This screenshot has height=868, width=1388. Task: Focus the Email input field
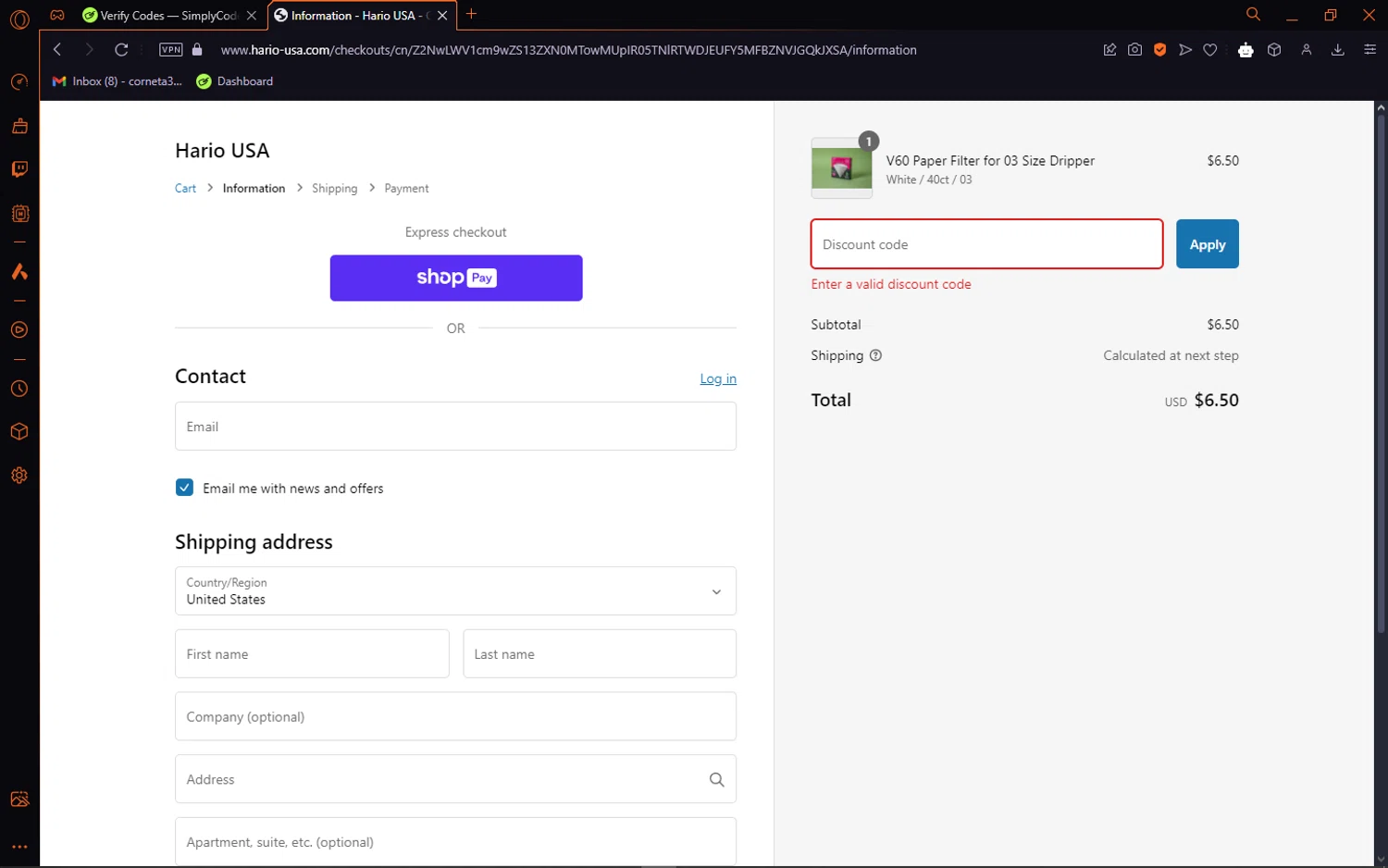coord(455,427)
